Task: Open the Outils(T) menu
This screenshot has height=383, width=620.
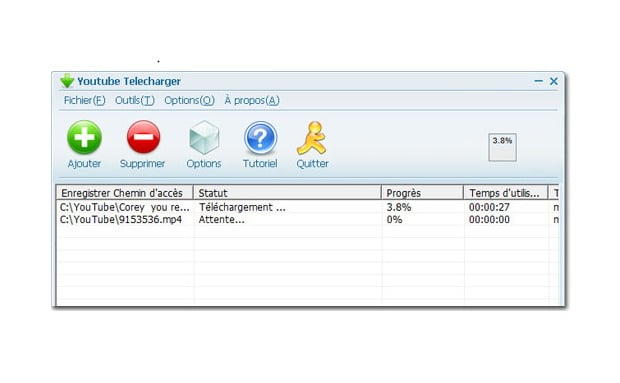Action: click(x=135, y=100)
